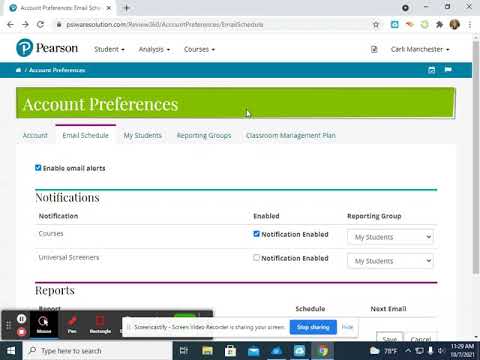Select the Pen tool in Screencastify
The height and width of the screenshot is (360, 480).
tap(72, 325)
